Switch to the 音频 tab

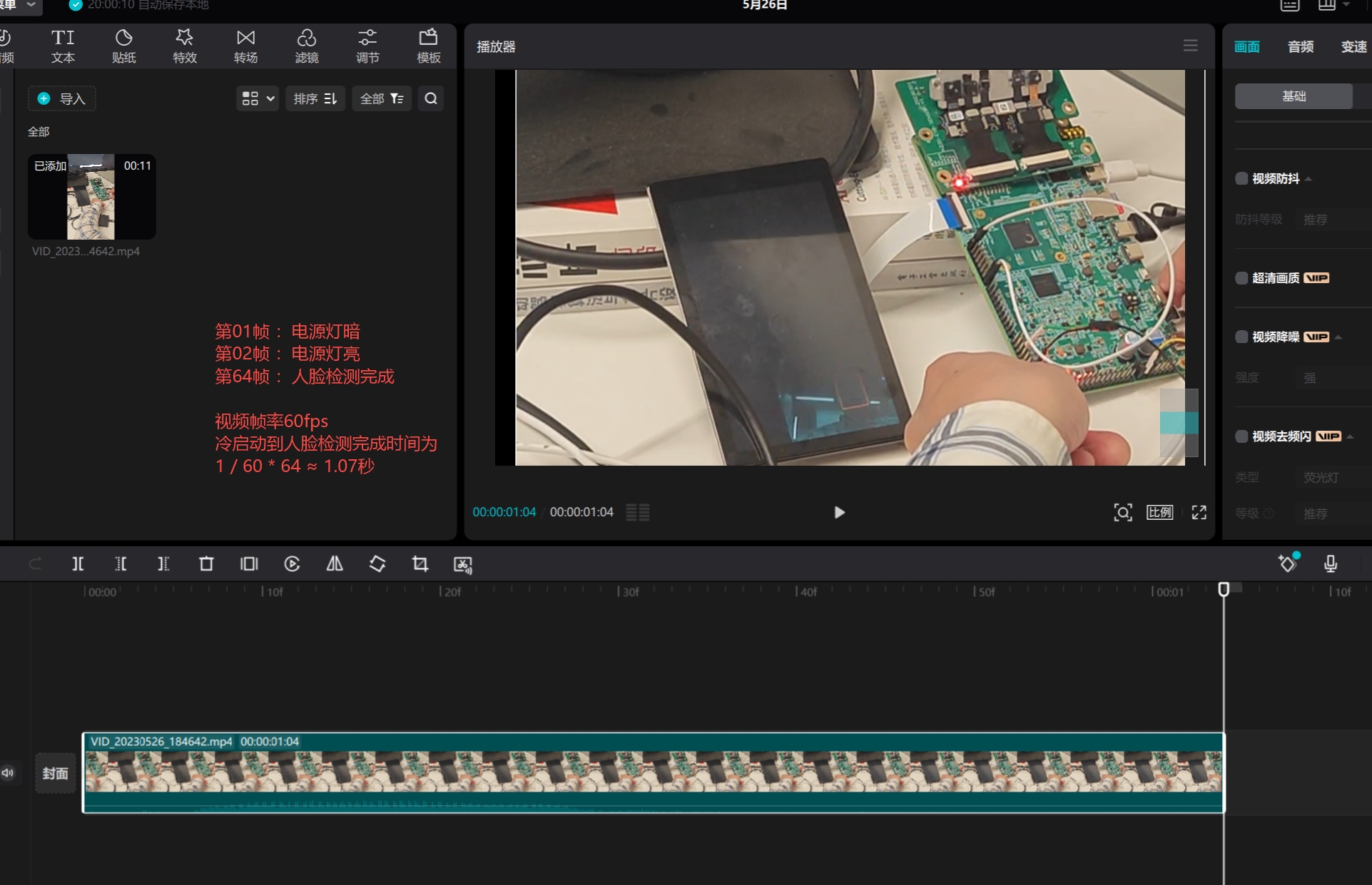(1300, 46)
